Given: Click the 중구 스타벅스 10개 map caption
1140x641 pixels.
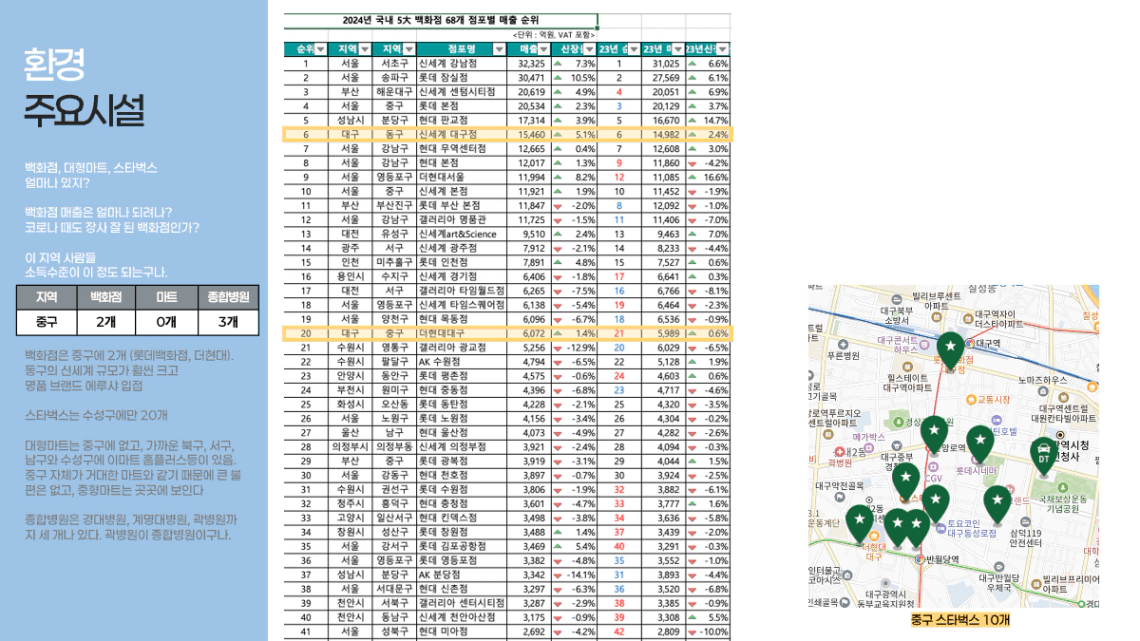Looking at the screenshot, I should 960,620.
